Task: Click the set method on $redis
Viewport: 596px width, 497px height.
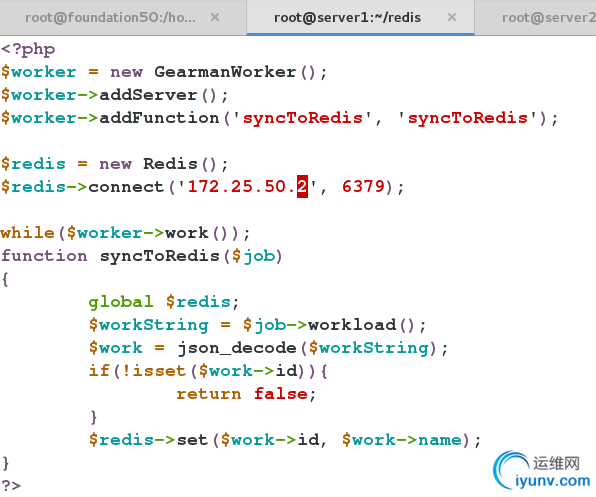Action: [192, 440]
